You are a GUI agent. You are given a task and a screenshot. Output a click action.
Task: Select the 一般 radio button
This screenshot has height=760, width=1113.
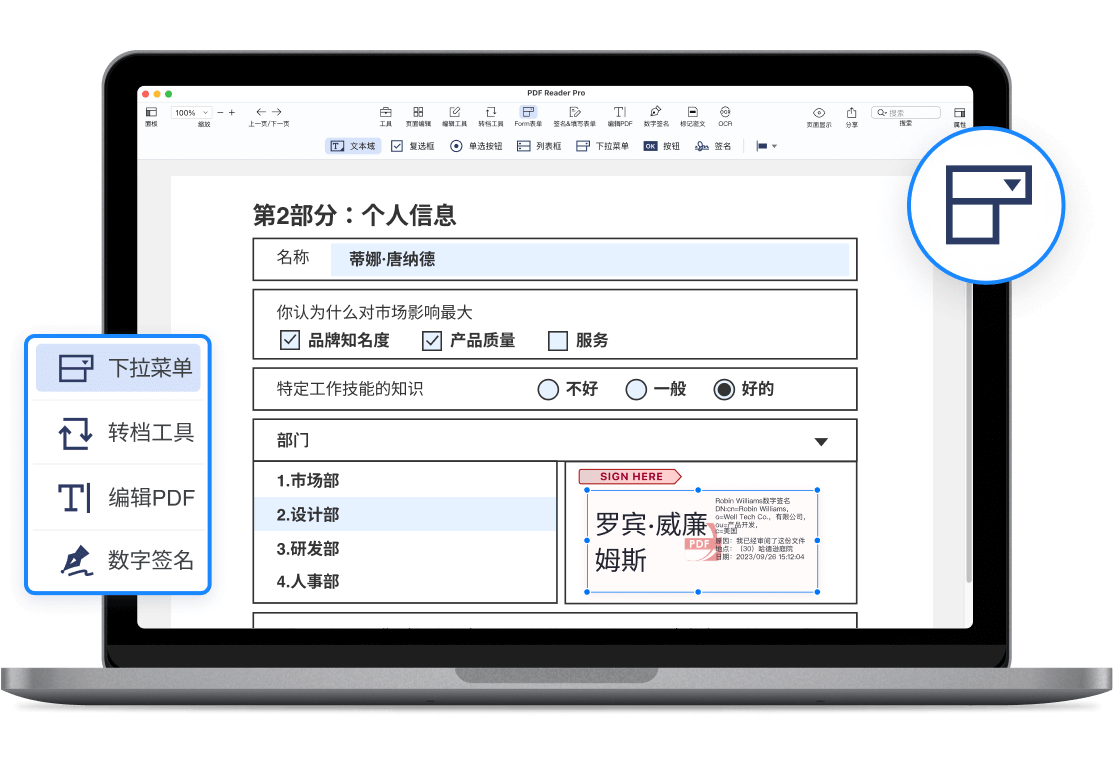point(636,390)
